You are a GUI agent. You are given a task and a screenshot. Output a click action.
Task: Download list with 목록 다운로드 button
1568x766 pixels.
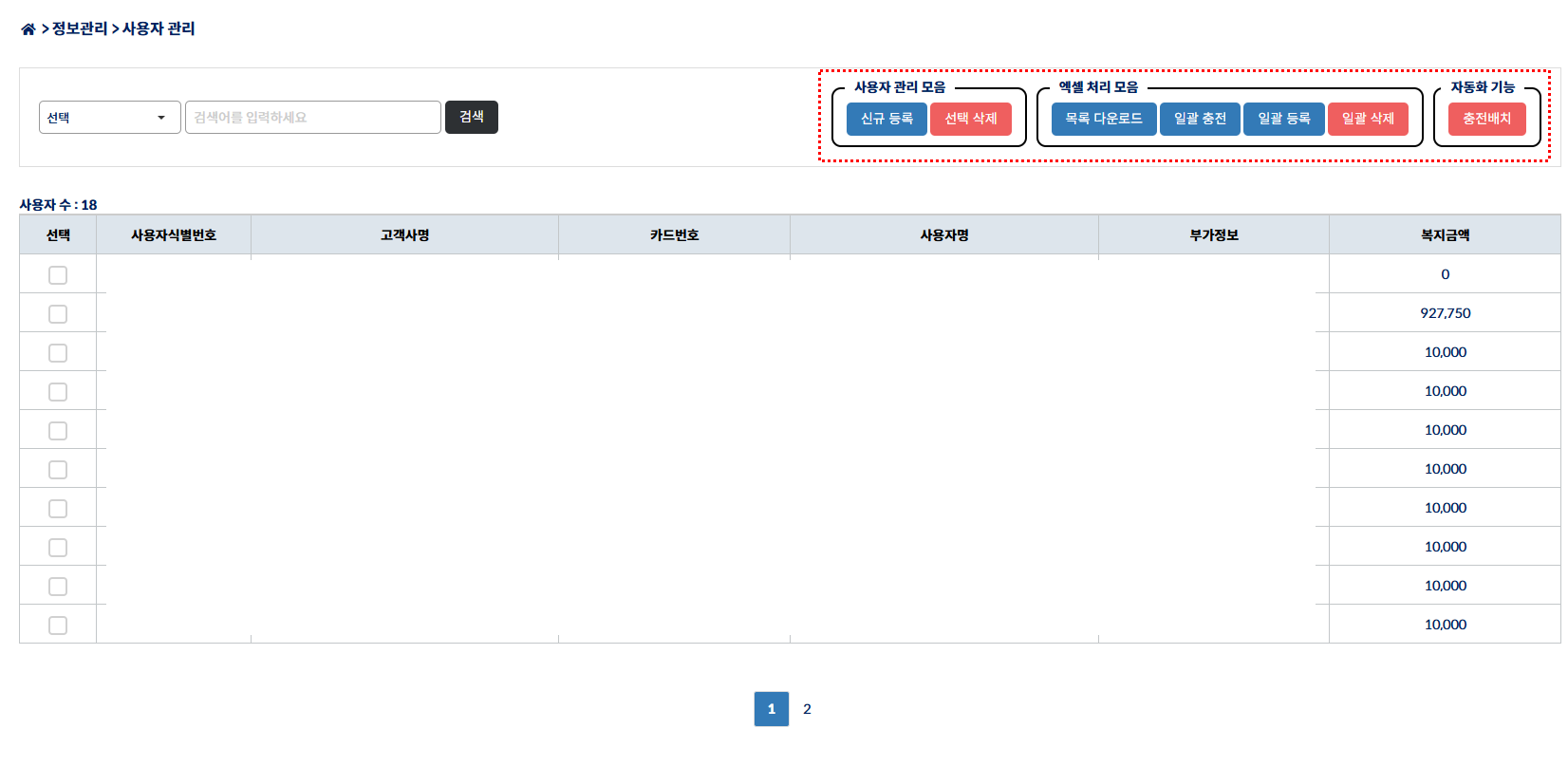pyautogui.click(x=1103, y=119)
